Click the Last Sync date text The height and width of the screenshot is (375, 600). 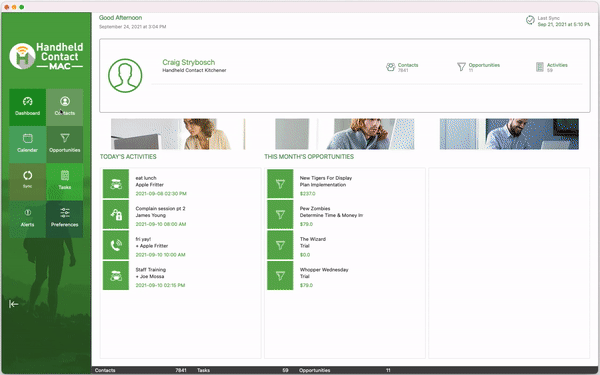[564, 24]
